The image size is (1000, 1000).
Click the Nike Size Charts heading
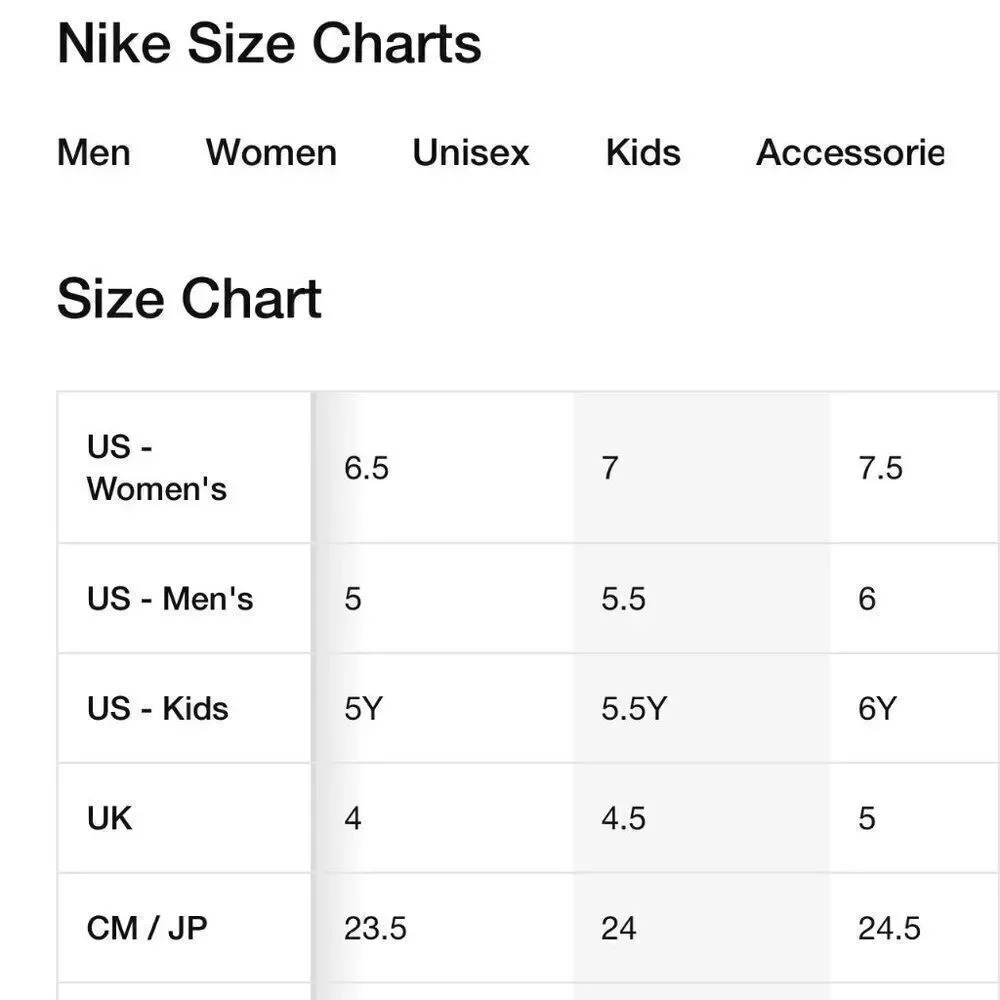(x=269, y=43)
